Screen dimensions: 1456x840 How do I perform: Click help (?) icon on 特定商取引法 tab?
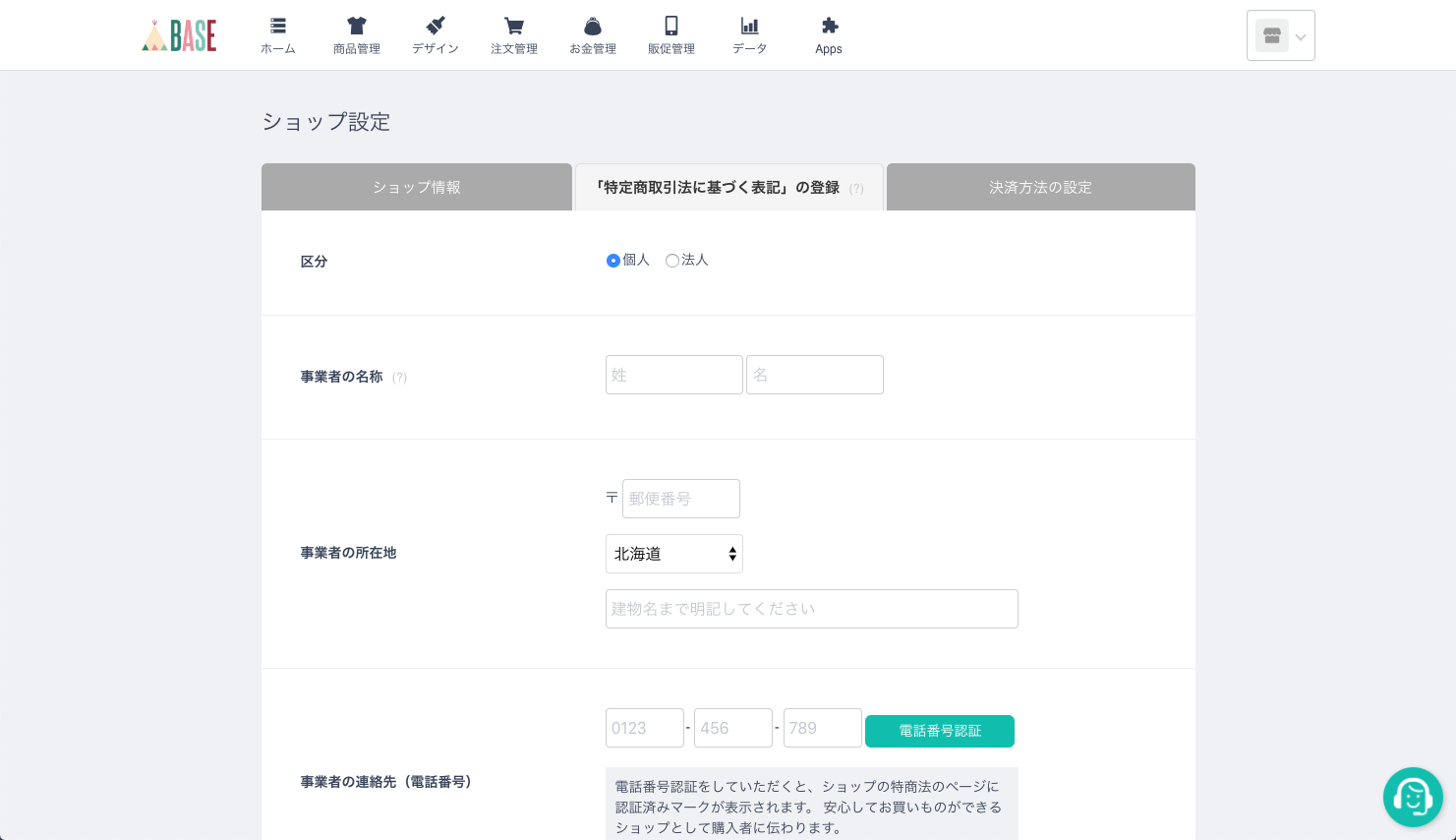click(x=856, y=189)
